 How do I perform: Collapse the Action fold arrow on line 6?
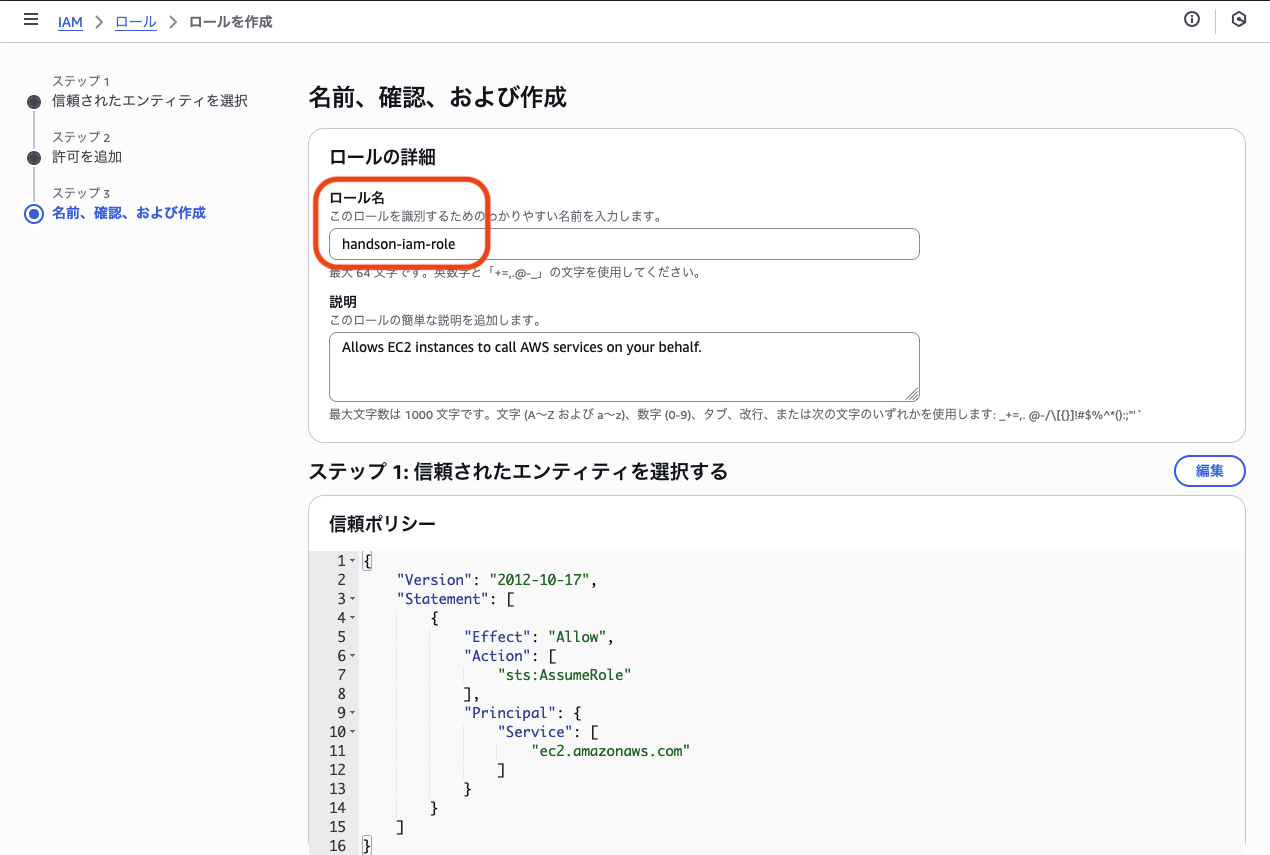(x=352, y=656)
